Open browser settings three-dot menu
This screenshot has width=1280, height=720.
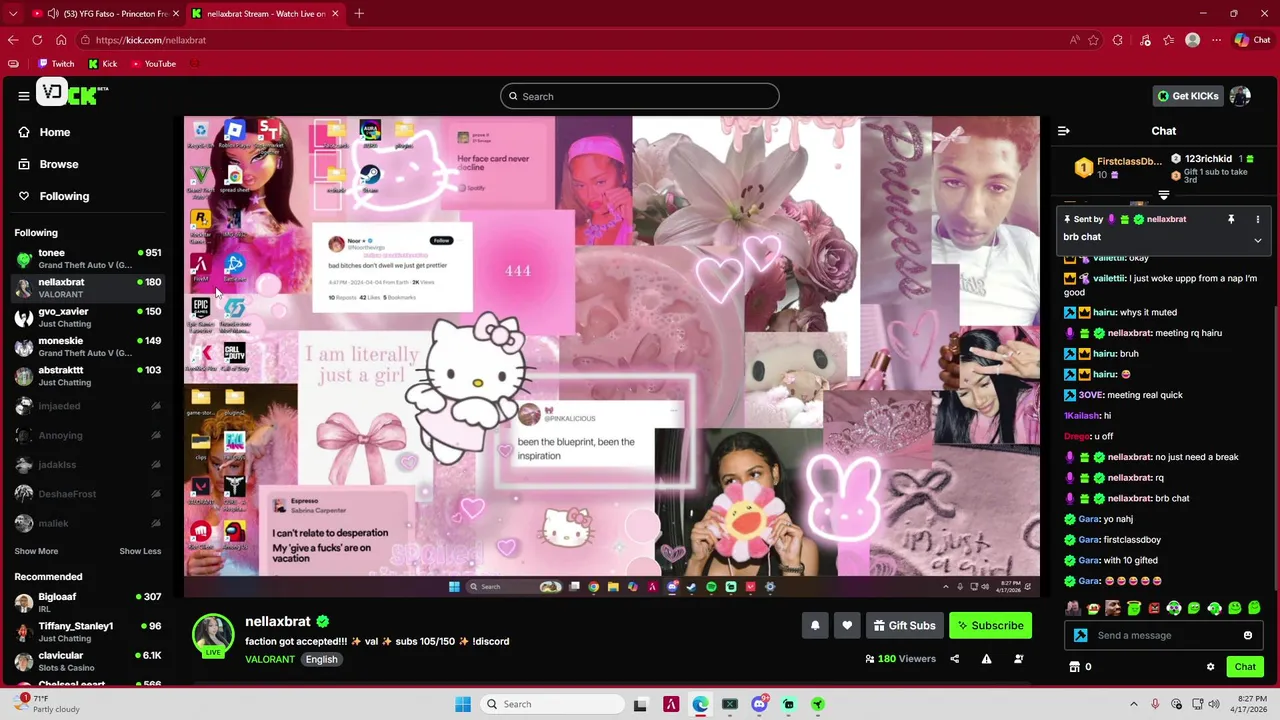[x=1216, y=40]
